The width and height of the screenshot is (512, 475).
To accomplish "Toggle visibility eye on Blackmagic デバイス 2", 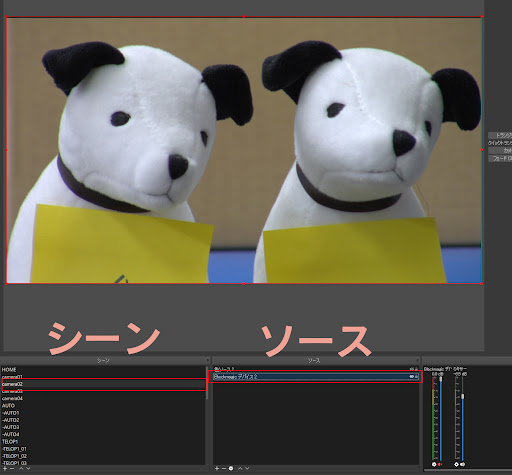I will [x=412, y=377].
